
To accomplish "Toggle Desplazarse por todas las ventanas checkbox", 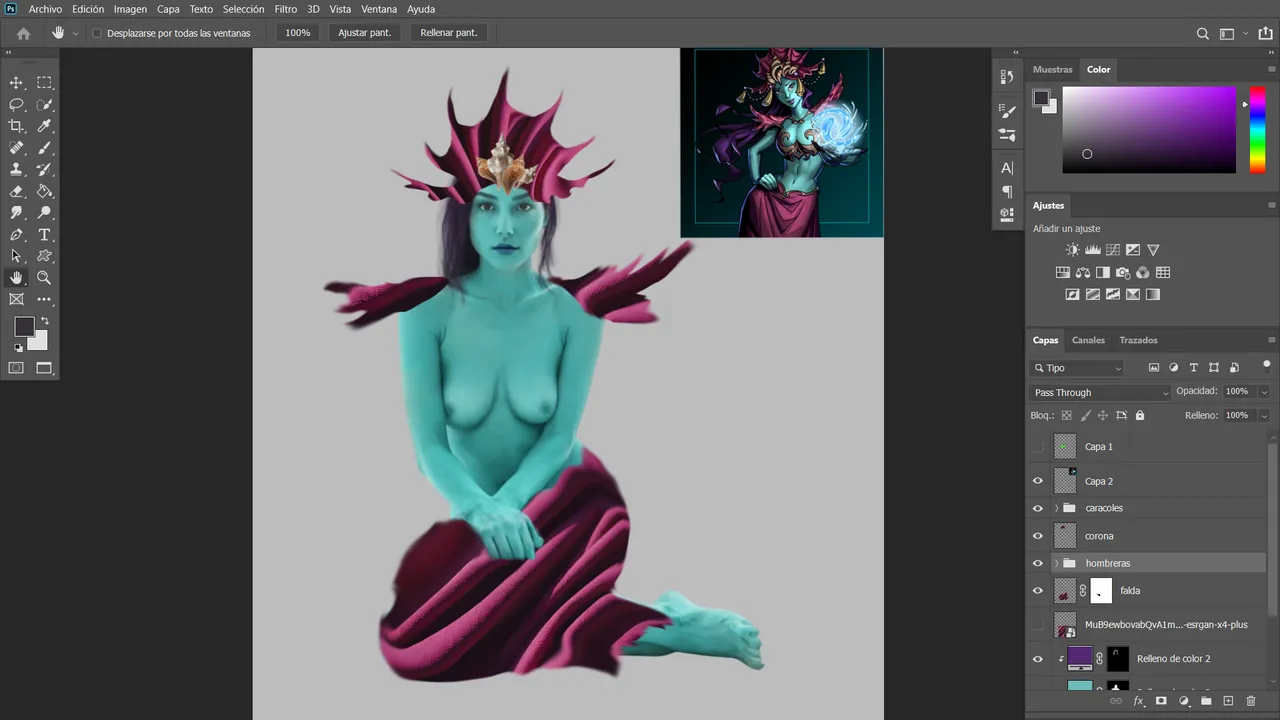I will point(97,33).
